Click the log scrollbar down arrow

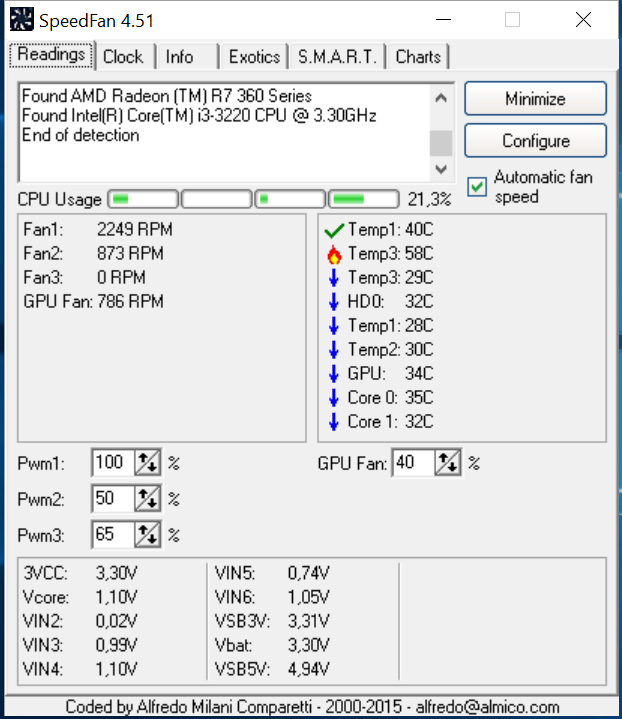(441, 169)
